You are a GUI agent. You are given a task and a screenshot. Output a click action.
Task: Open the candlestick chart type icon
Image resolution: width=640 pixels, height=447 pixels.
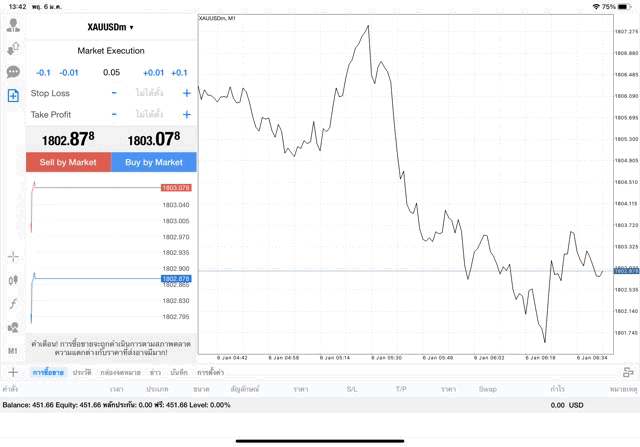[13, 280]
